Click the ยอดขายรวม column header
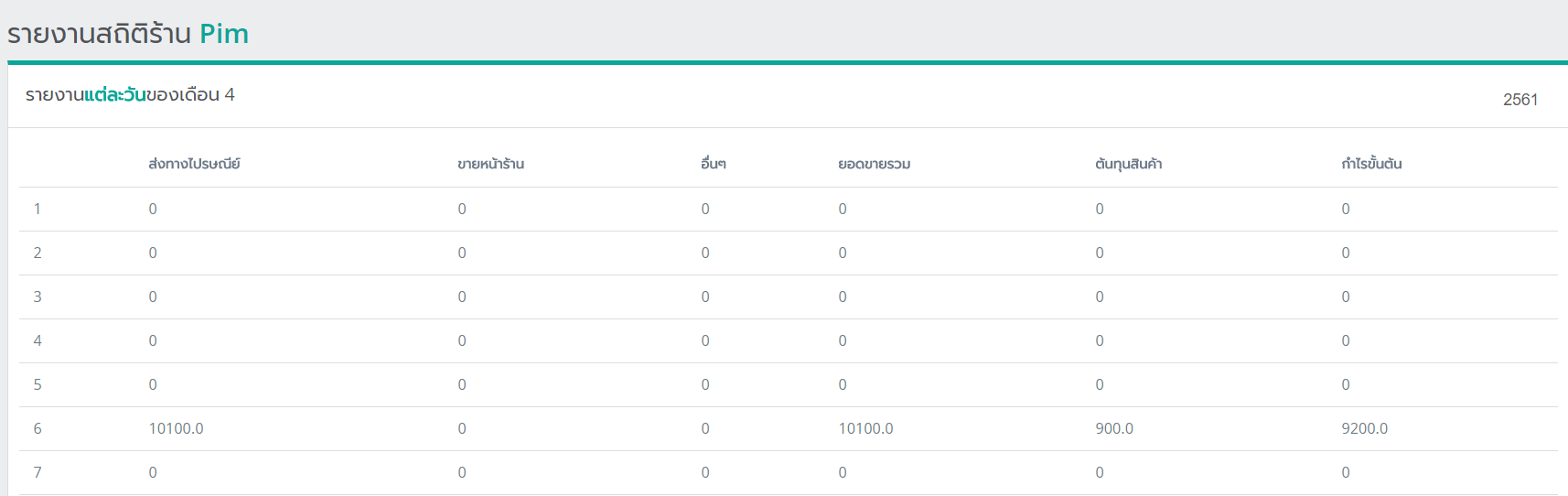This screenshot has height=496, width=1568. (x=874, y=165)
